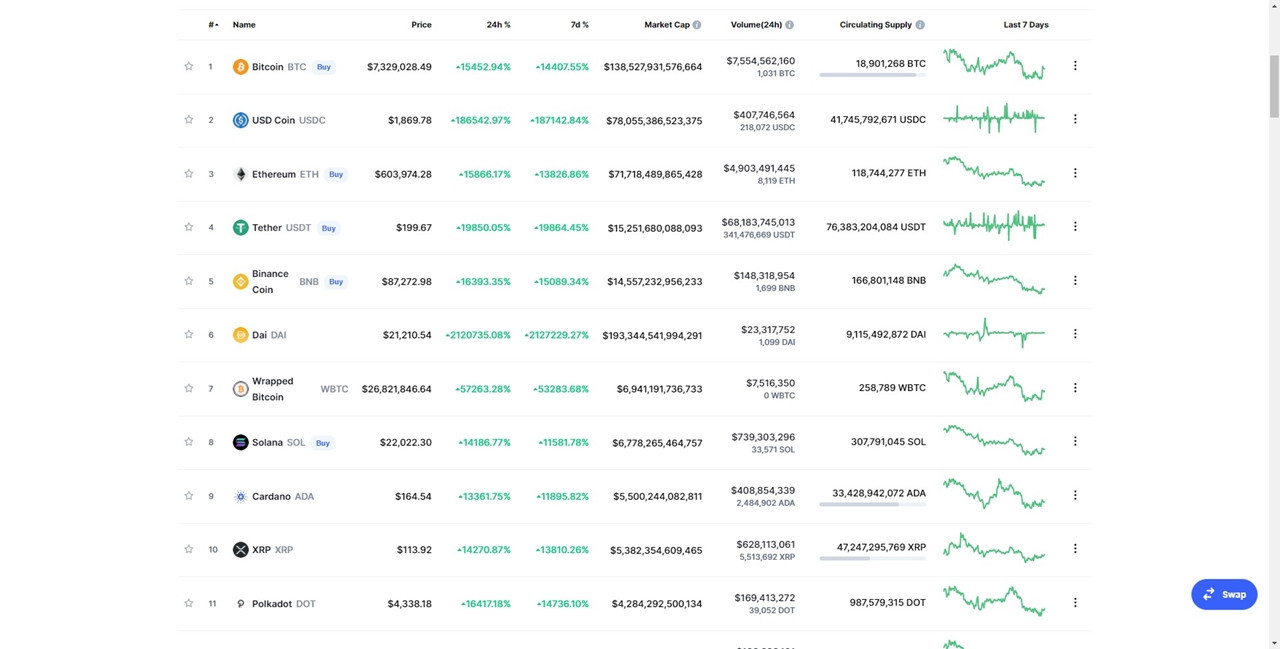
Task: Star Wrapped Bitcoin row
Action: tap(188, 388)
